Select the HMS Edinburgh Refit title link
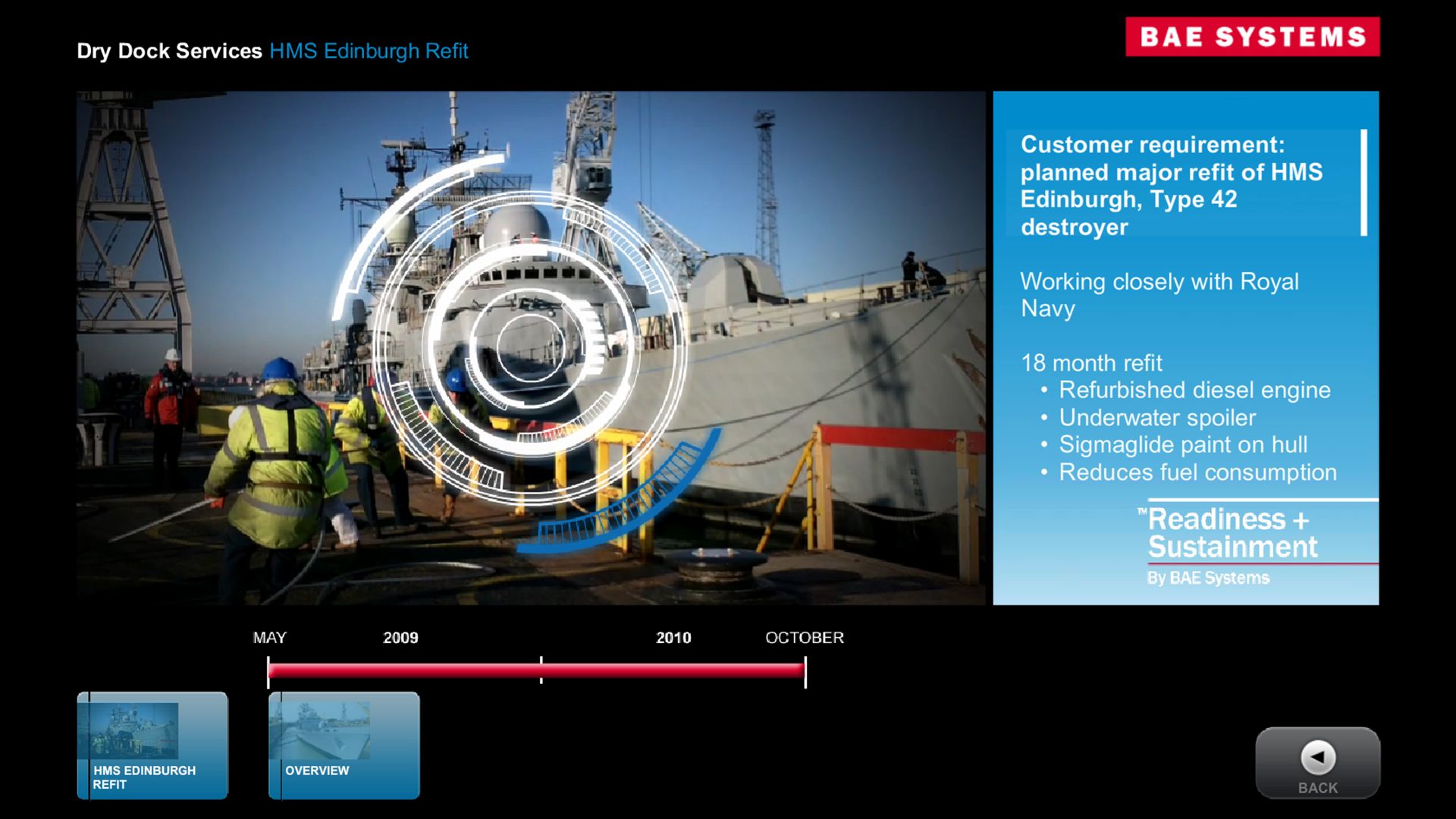This screenshot has width=1456, height=819. click(x=369, y=51)
